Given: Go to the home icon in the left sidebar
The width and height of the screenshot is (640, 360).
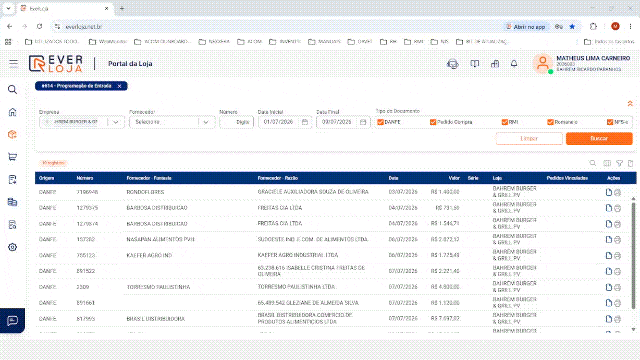Looking at the screenshot, I should (x=12, y=112).
